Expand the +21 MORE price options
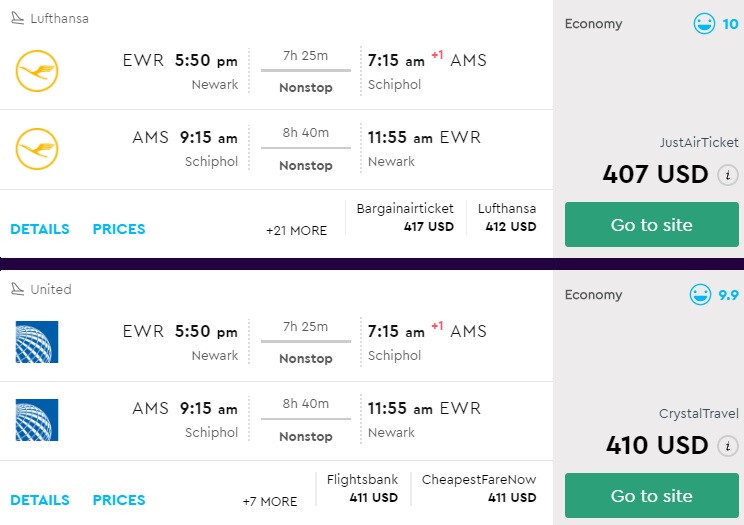Screen dimensions: 744x525 click(296, 231)
